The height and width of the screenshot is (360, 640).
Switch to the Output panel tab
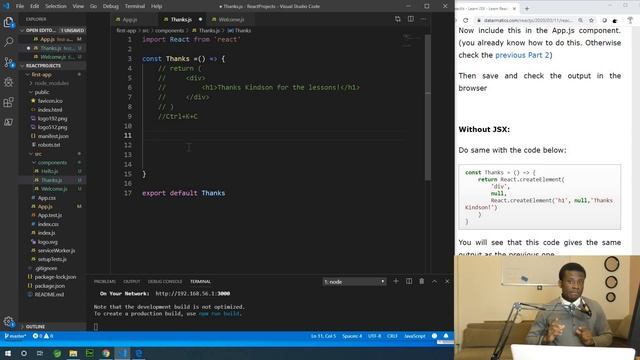tap(131, 282)
